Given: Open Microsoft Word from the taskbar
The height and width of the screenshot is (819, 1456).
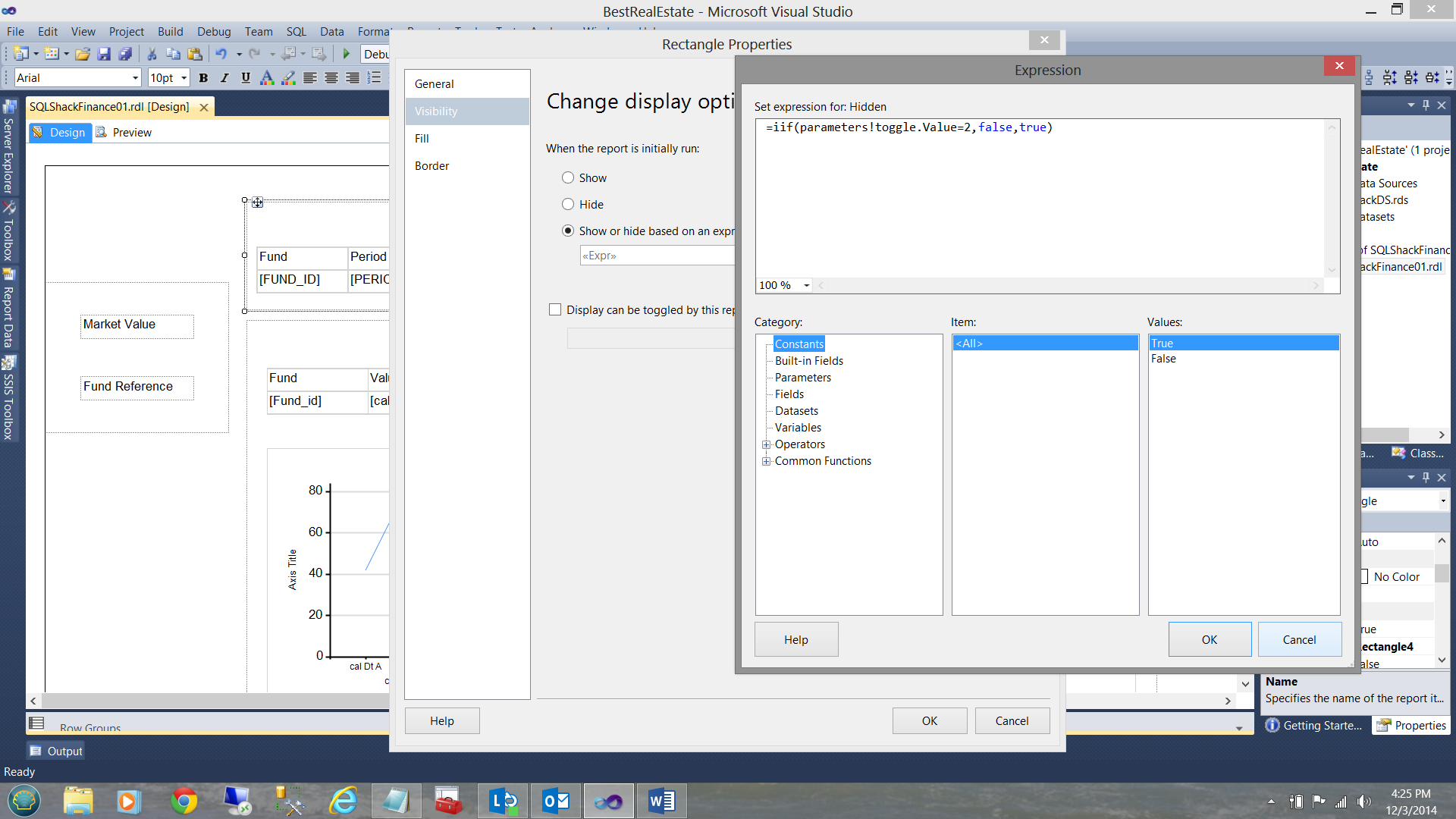Looking at the screenshot, I should [661, 801].
